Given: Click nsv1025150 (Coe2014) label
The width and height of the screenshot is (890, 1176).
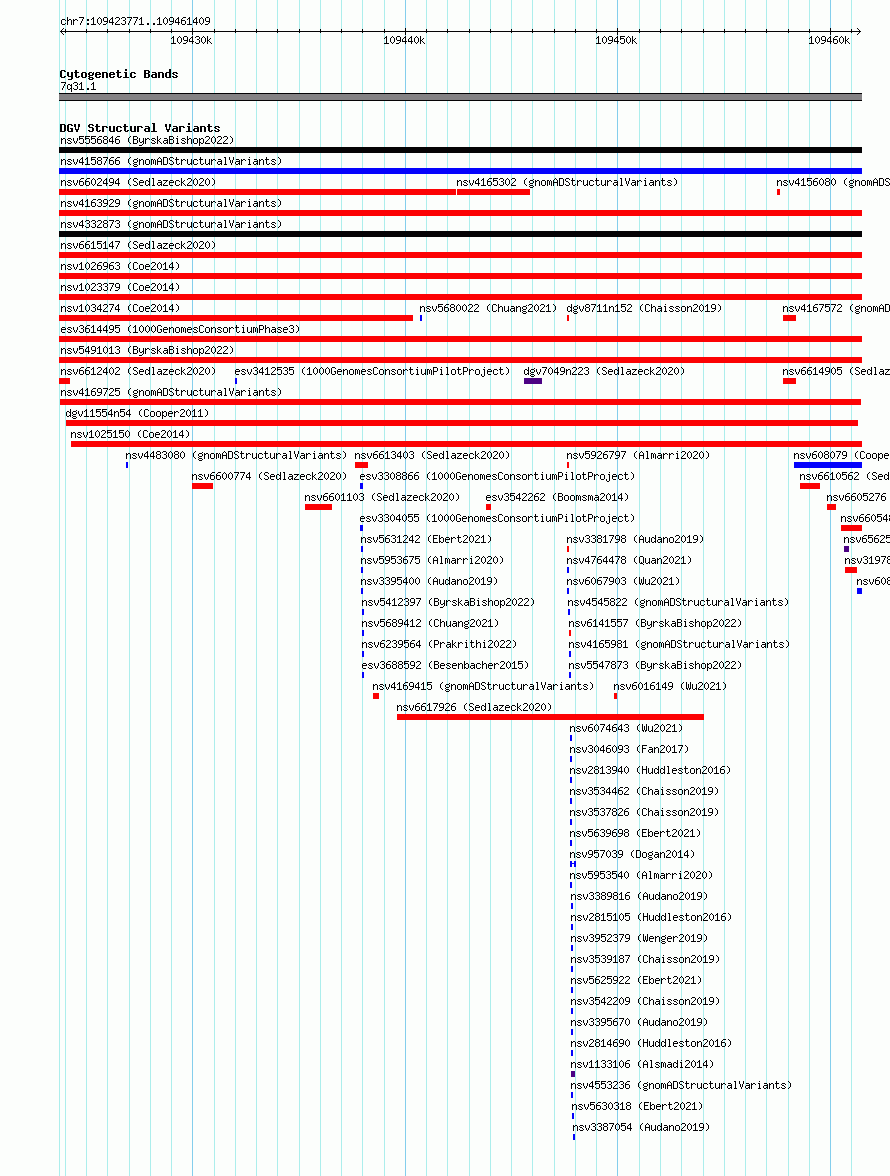Looking at the screenshot, I should coord(130,434).
